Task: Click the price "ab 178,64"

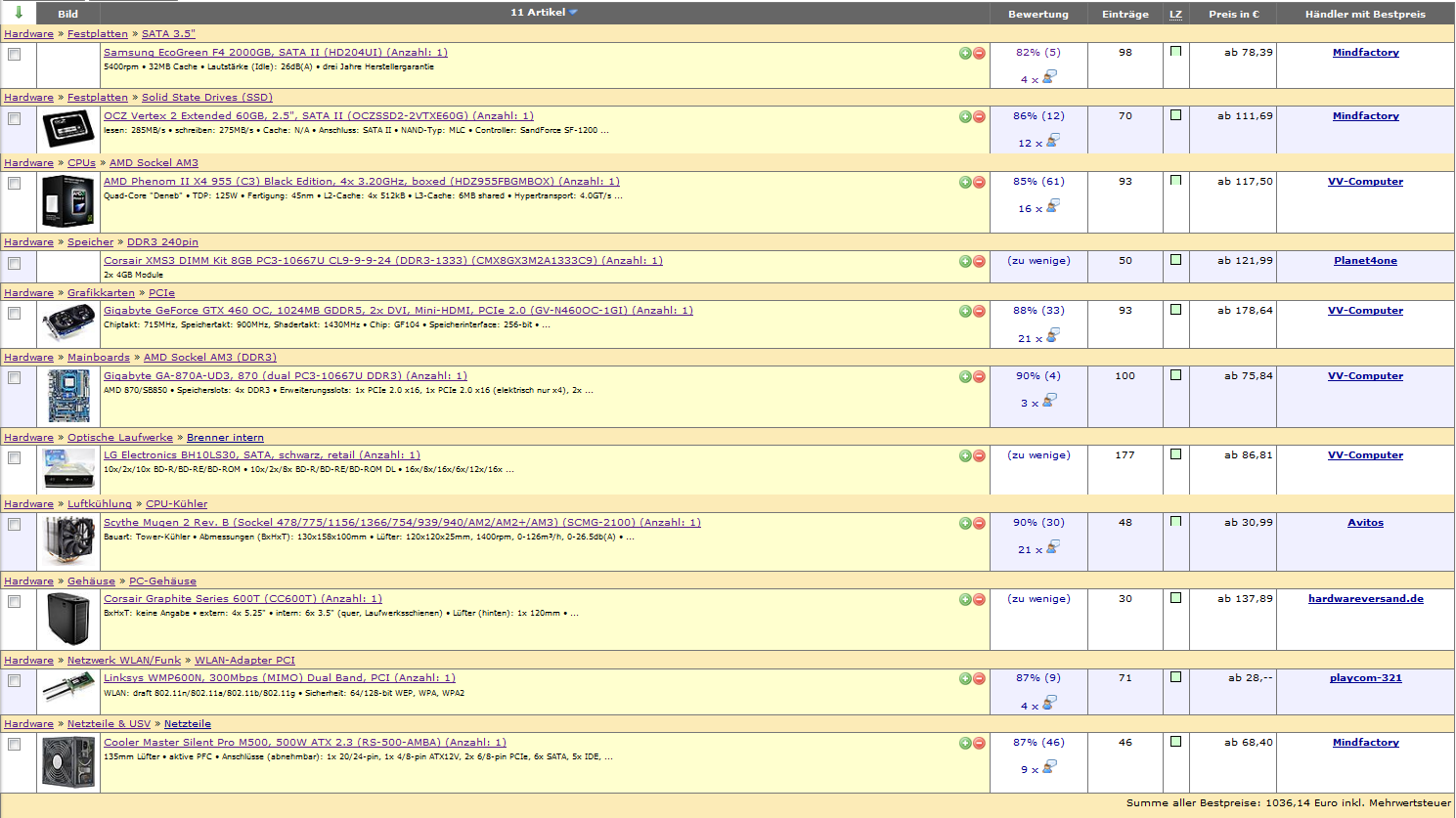Action: (x=1245, y=311)
